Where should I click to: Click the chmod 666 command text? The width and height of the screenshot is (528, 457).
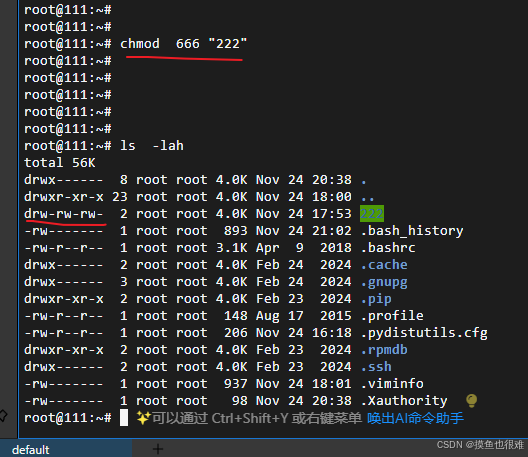184,44
